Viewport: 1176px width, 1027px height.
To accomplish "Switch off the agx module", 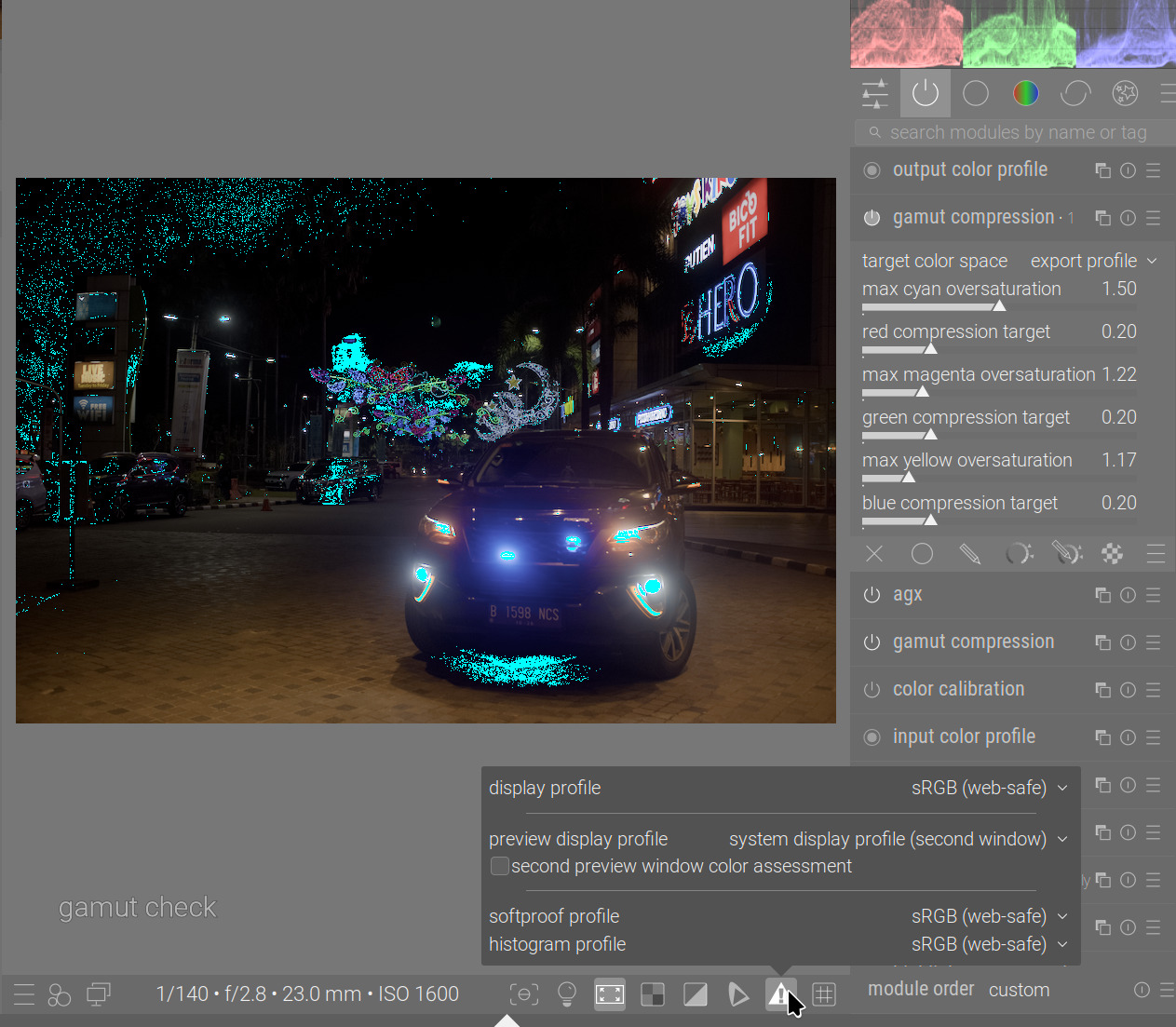I will coord(872,595).
